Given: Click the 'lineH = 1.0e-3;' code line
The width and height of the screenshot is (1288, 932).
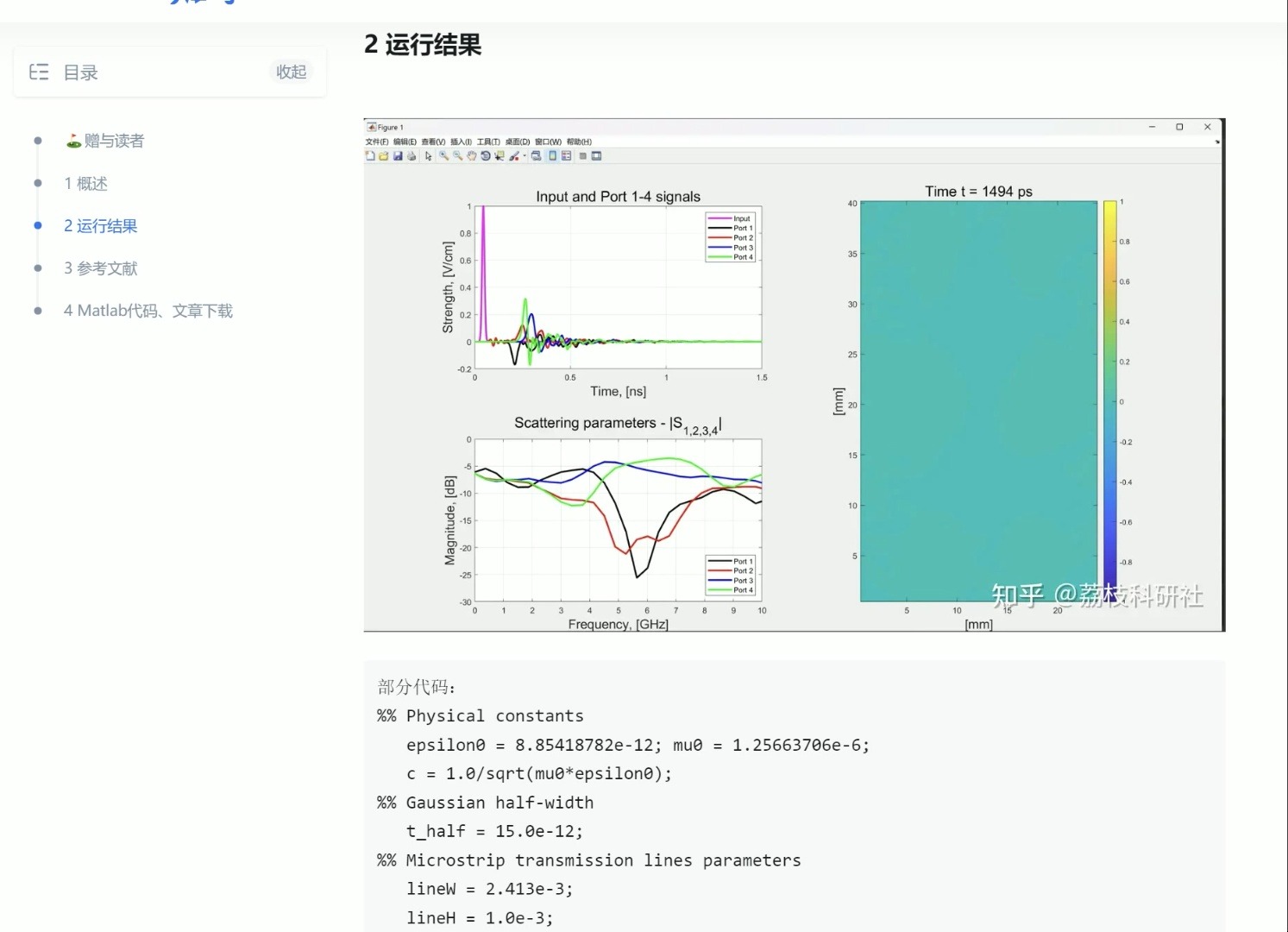Looking at the screenshot, I should [480, 917].
